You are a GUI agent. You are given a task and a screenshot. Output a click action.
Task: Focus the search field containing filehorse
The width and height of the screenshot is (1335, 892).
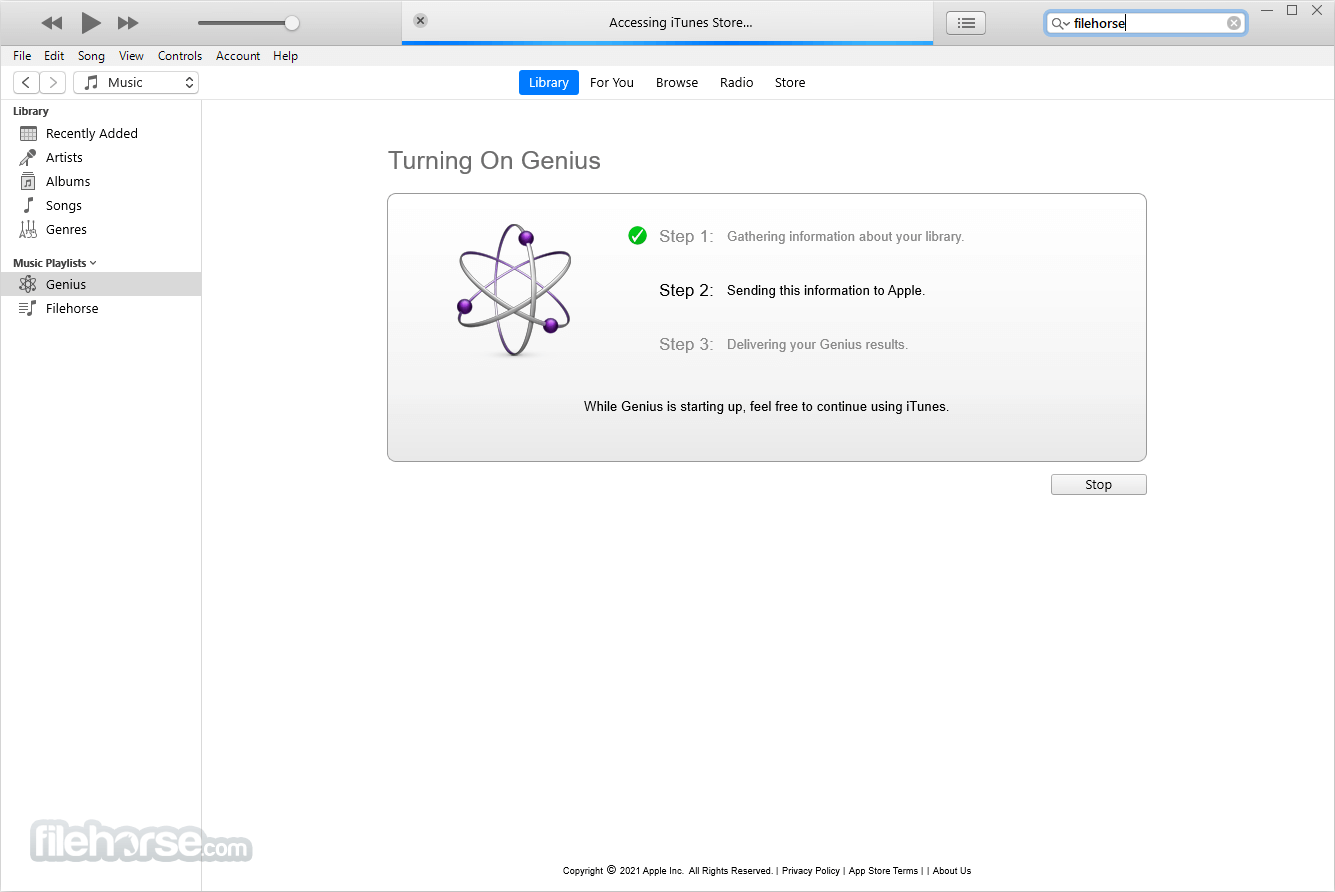pyautogui.click(x=1146, y=23)
